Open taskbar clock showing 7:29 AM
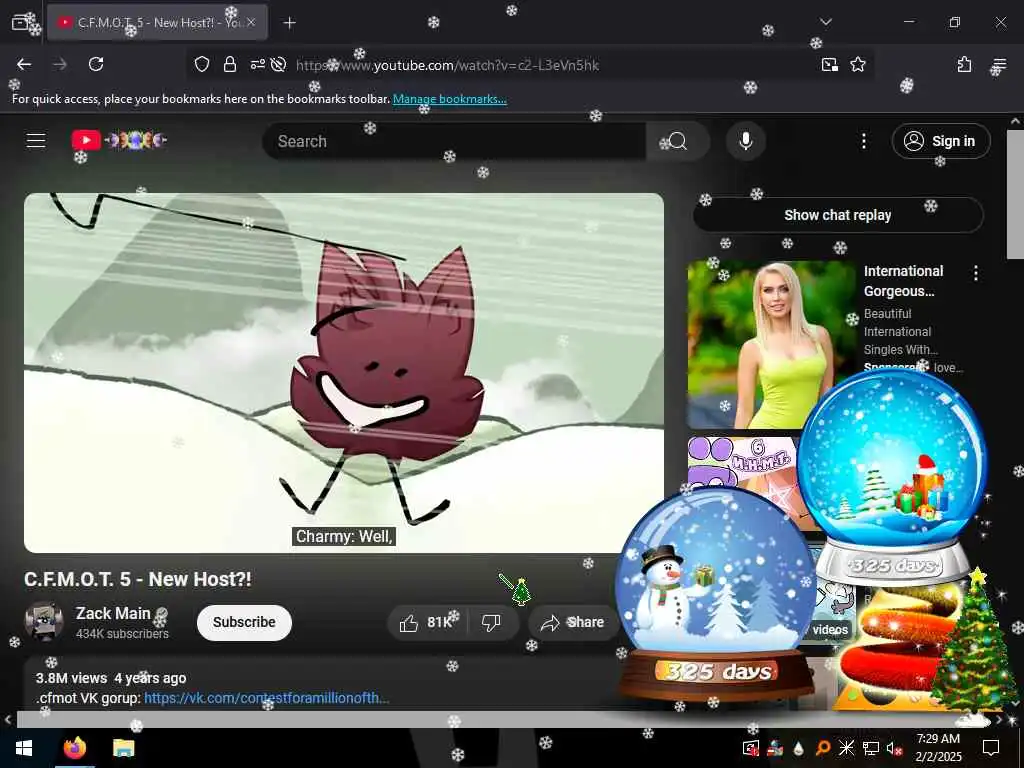This screenshot has width=1024, height=768. [x=938, y=748]
